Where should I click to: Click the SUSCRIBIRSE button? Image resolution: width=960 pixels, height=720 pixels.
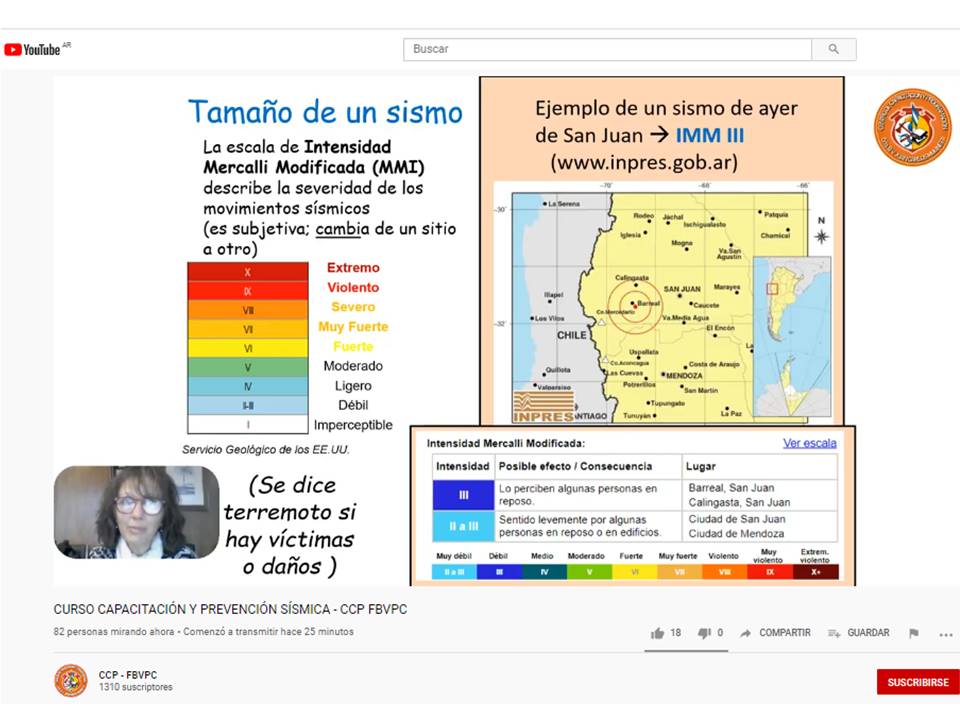918,682
